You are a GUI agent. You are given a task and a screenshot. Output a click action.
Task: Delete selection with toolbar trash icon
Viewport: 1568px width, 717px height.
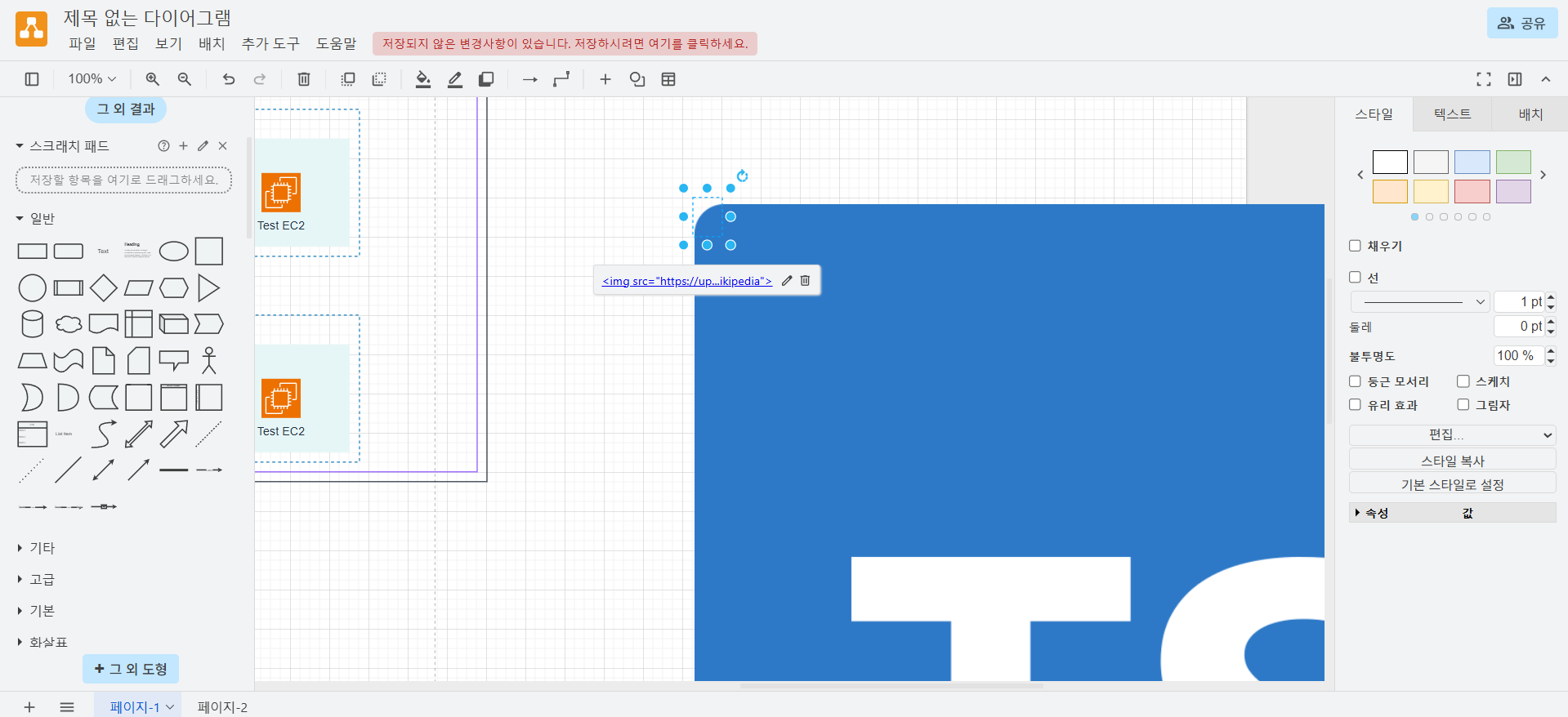click(304, 79)
